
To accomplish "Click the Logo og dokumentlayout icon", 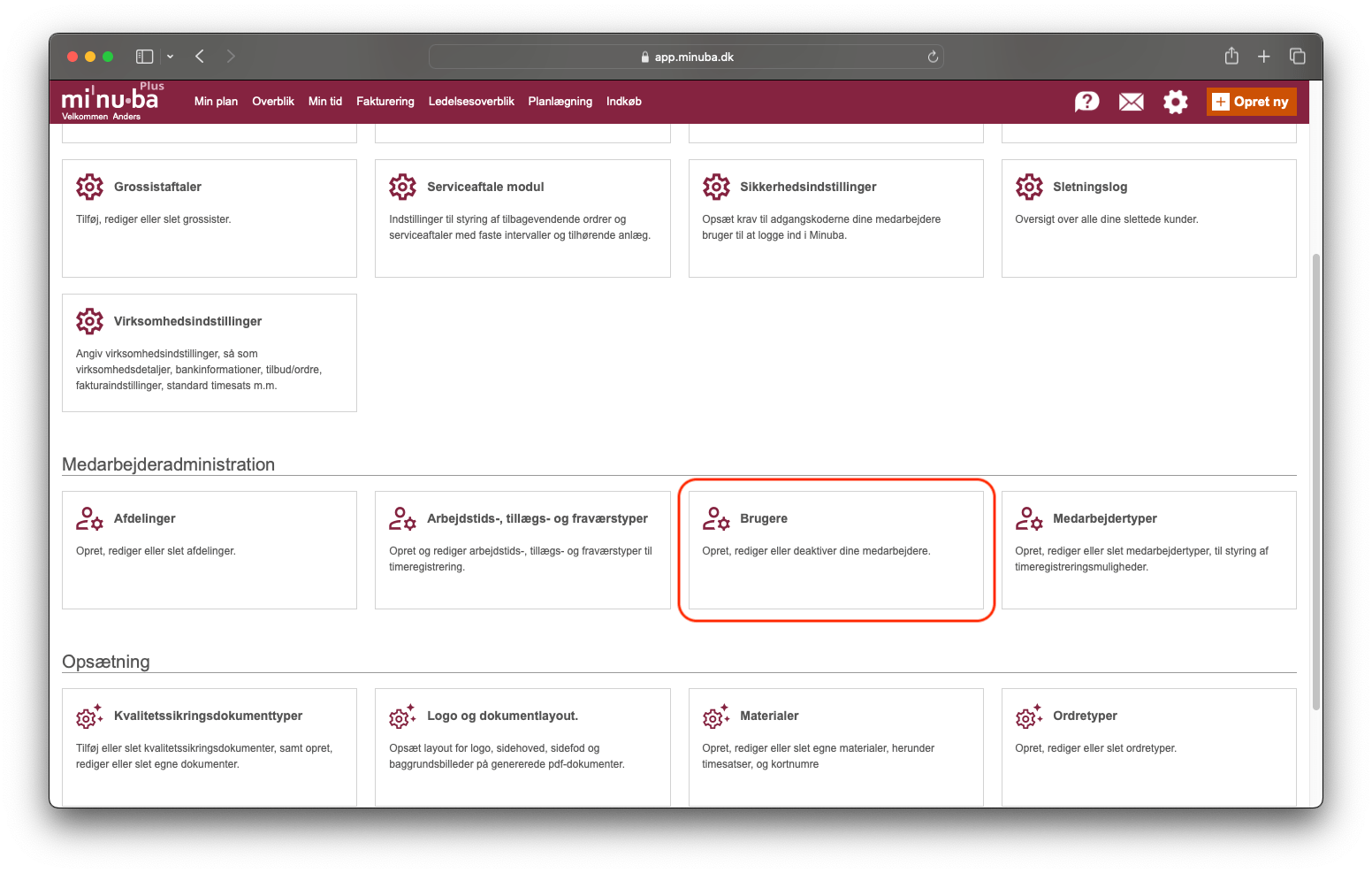I will coord(402,716).
